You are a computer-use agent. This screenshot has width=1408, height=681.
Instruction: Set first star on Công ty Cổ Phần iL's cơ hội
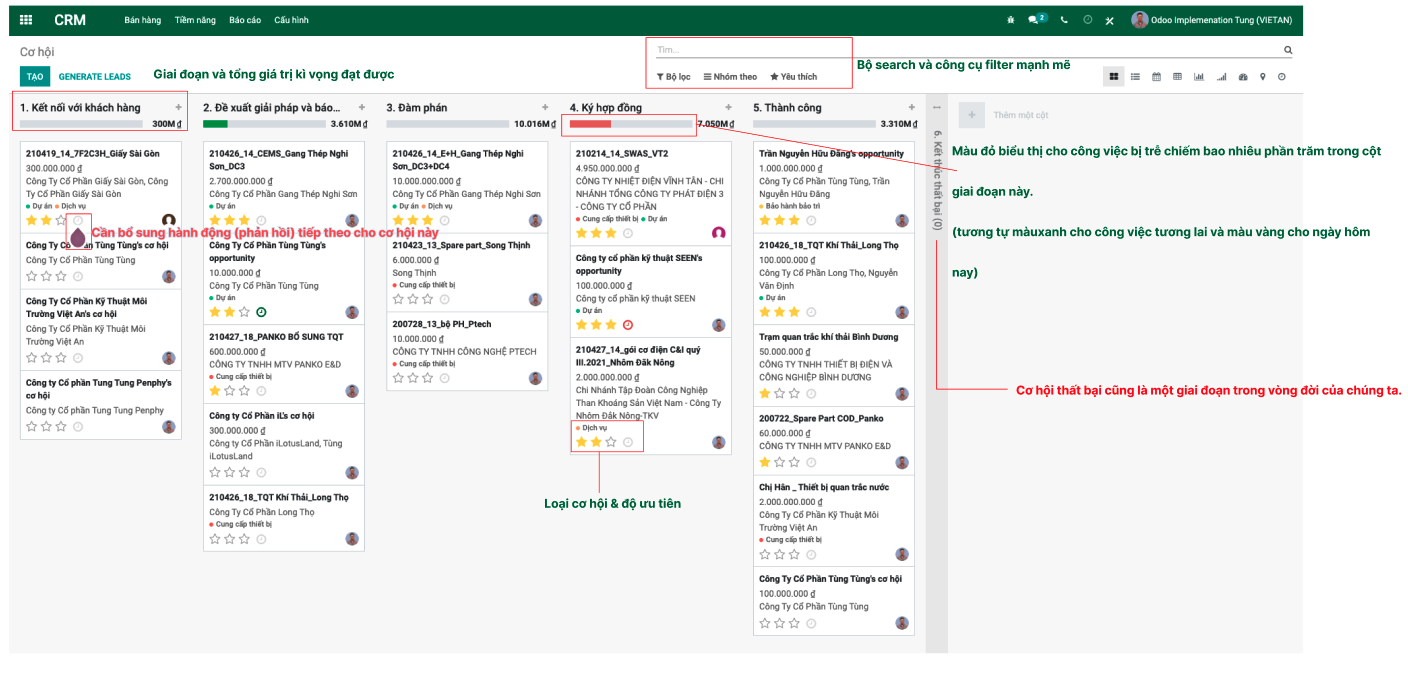(214, 472)
